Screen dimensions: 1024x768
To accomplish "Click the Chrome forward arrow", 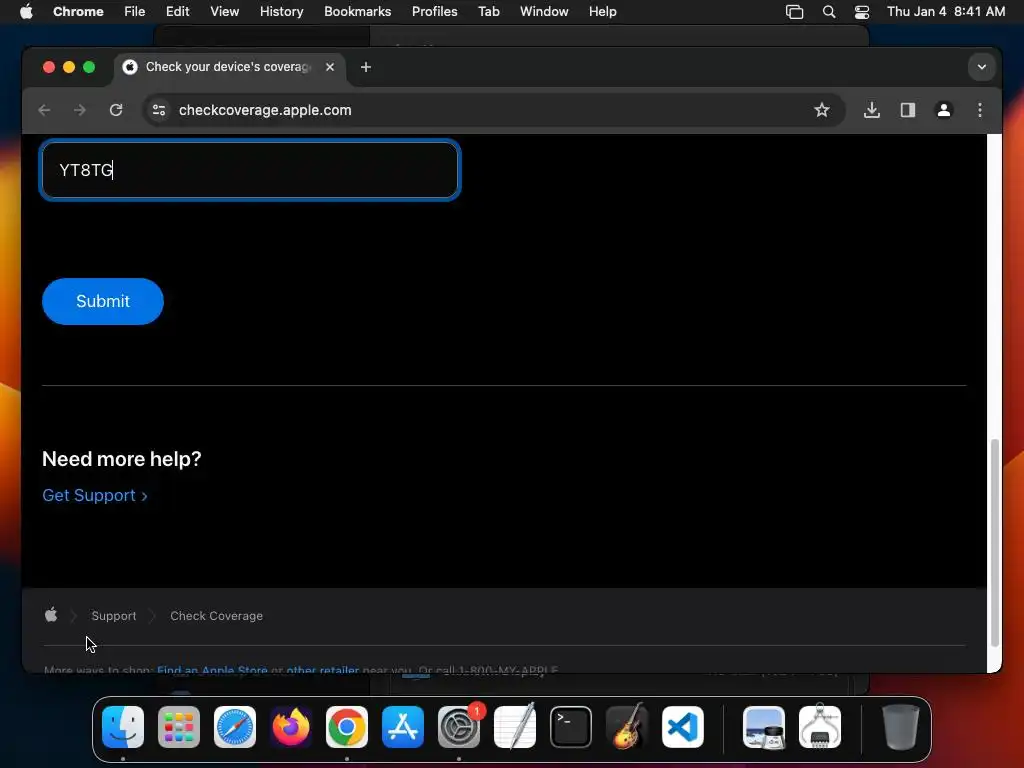I will pos(80,110).
